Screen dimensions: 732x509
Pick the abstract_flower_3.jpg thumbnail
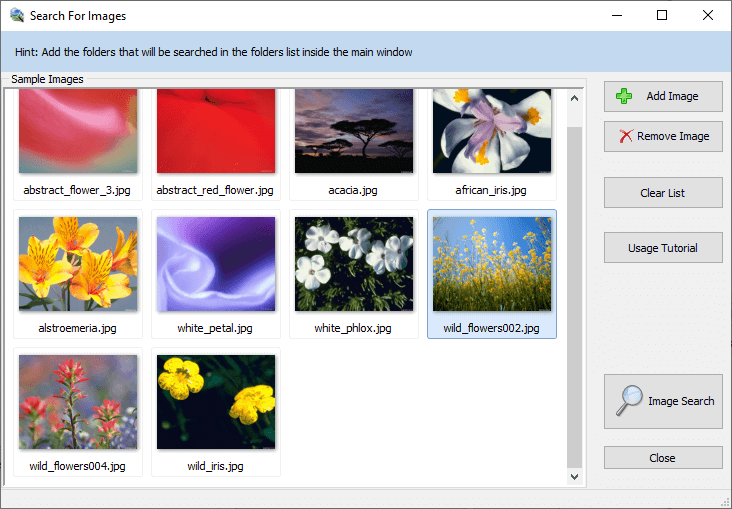78,131
